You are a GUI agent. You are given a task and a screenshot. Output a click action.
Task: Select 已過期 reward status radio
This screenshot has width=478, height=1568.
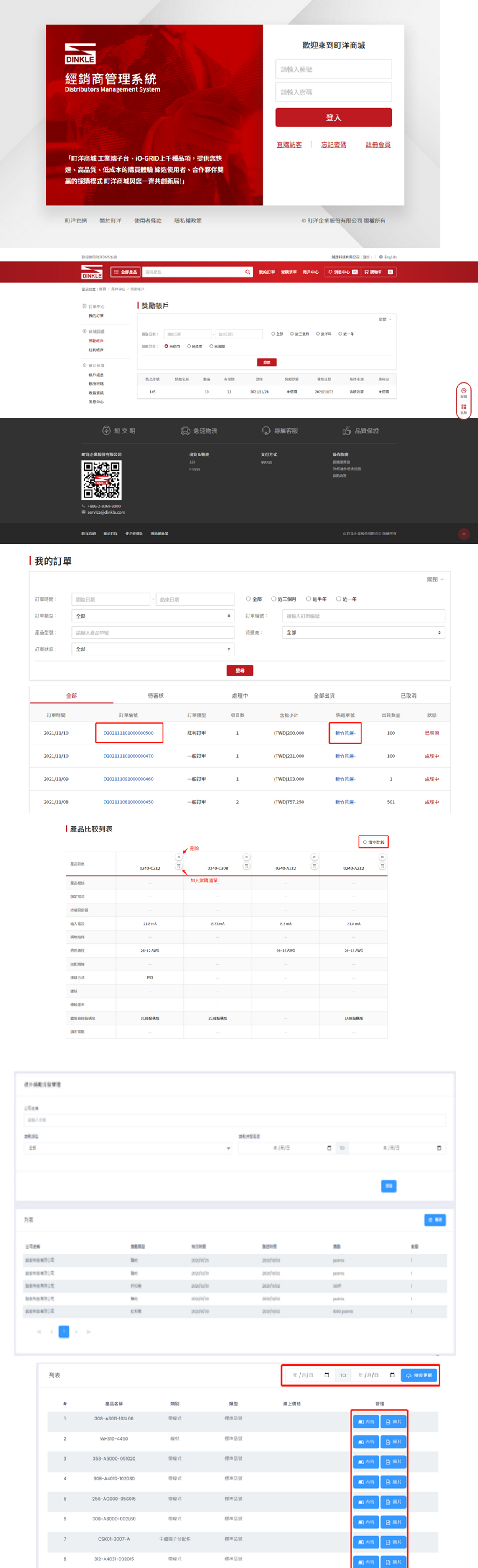pos(211,347)
